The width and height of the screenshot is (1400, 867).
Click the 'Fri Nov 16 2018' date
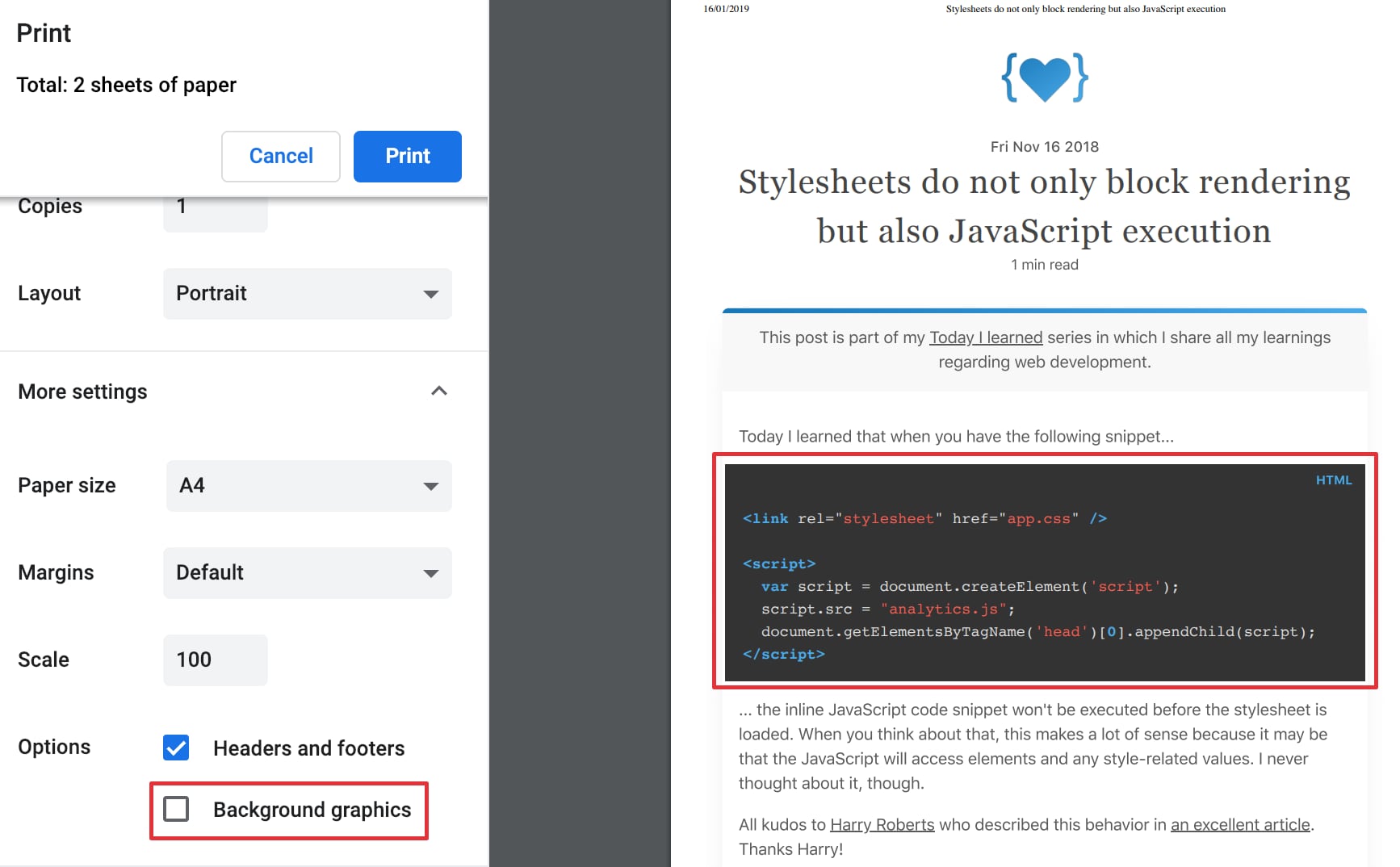1045,147
